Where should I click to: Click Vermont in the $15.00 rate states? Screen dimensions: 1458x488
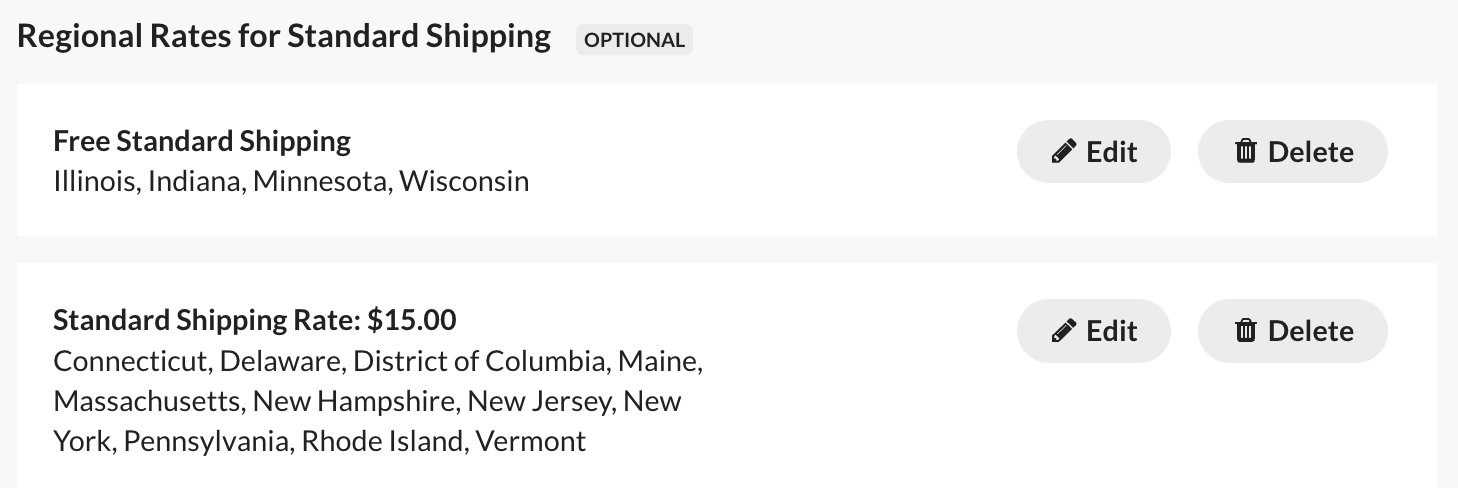(x=530, y=441)
